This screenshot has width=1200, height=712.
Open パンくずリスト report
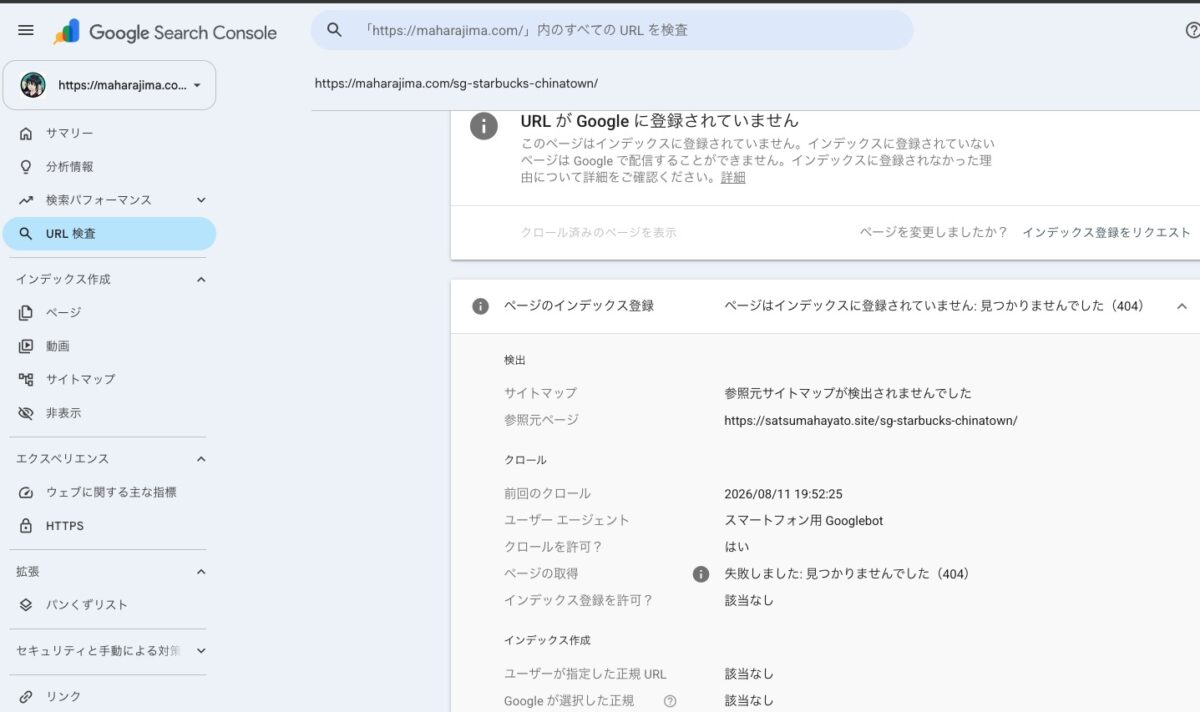pos(108,605)
